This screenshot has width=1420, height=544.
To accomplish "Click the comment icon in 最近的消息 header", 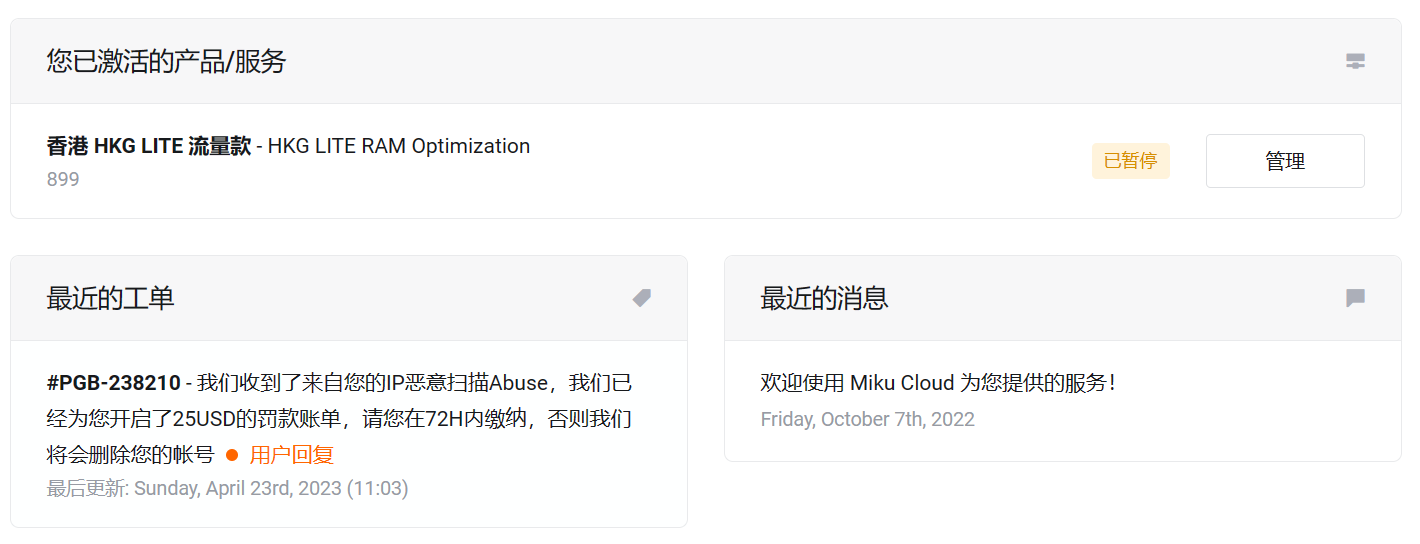I will [x=1355, y=298].
